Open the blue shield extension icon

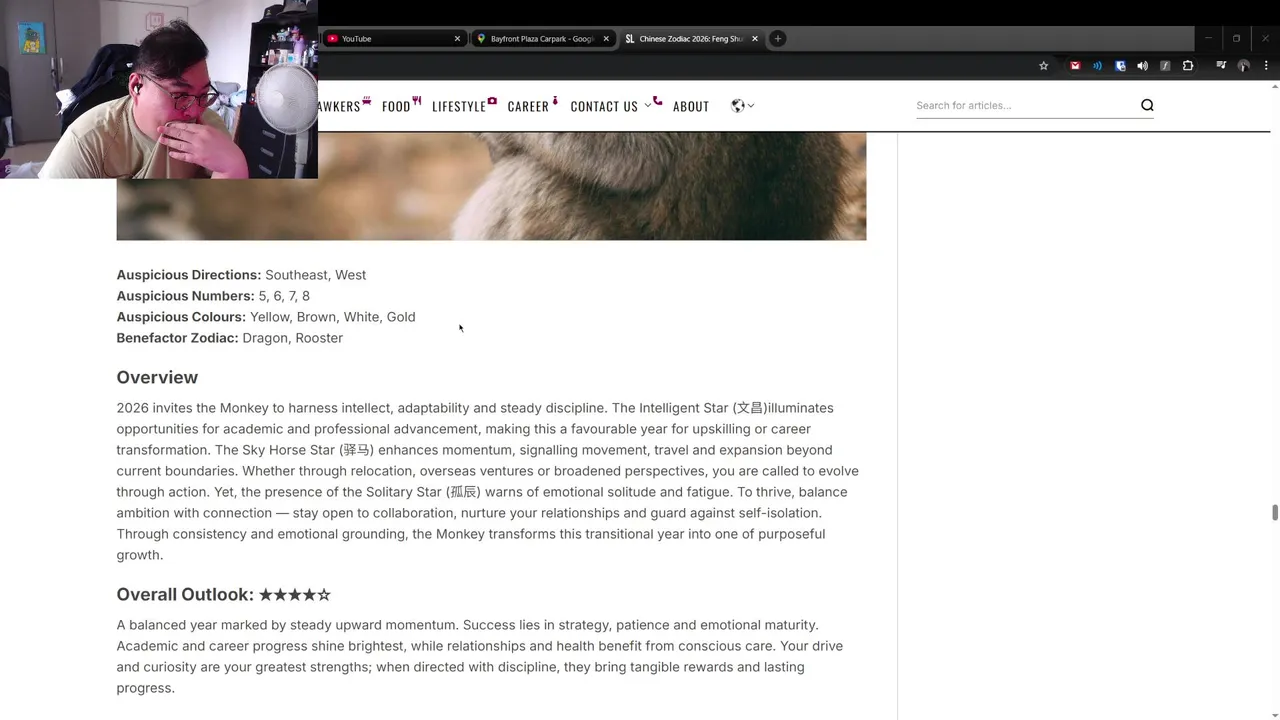tap(1120, 66)
